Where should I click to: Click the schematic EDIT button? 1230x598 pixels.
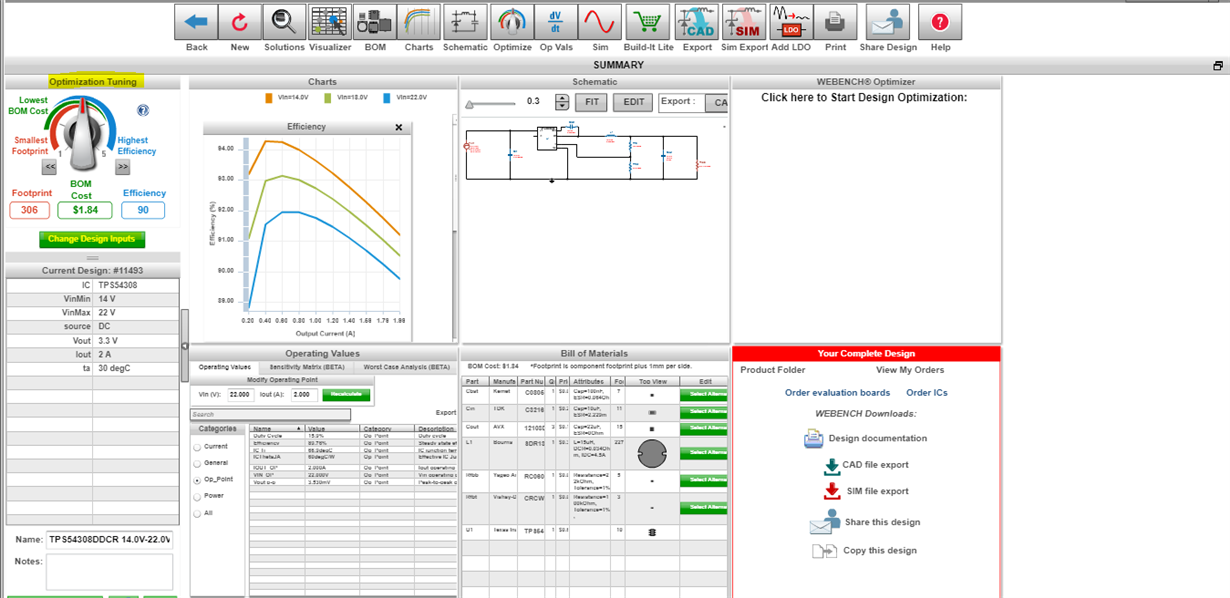(634, 102)
